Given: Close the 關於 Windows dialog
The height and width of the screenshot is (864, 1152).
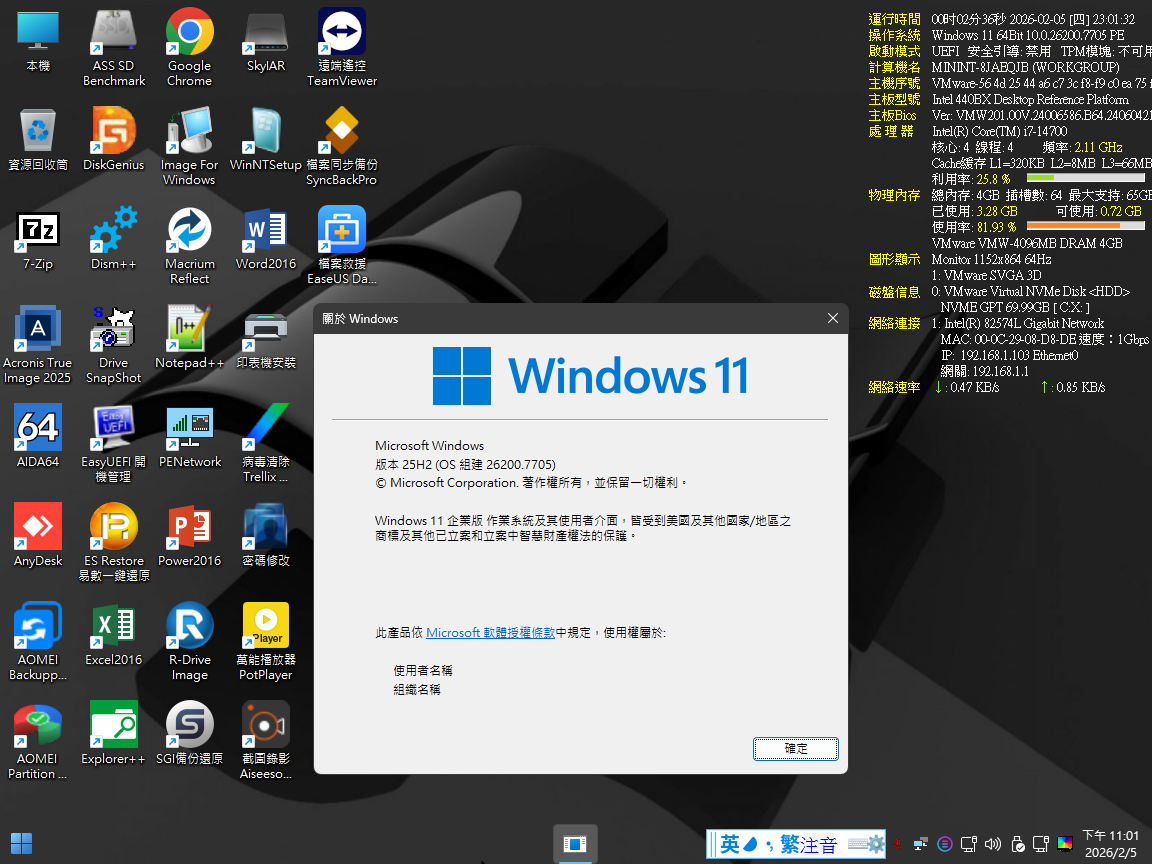Looking at the screenshot, I should click(832, 319).
